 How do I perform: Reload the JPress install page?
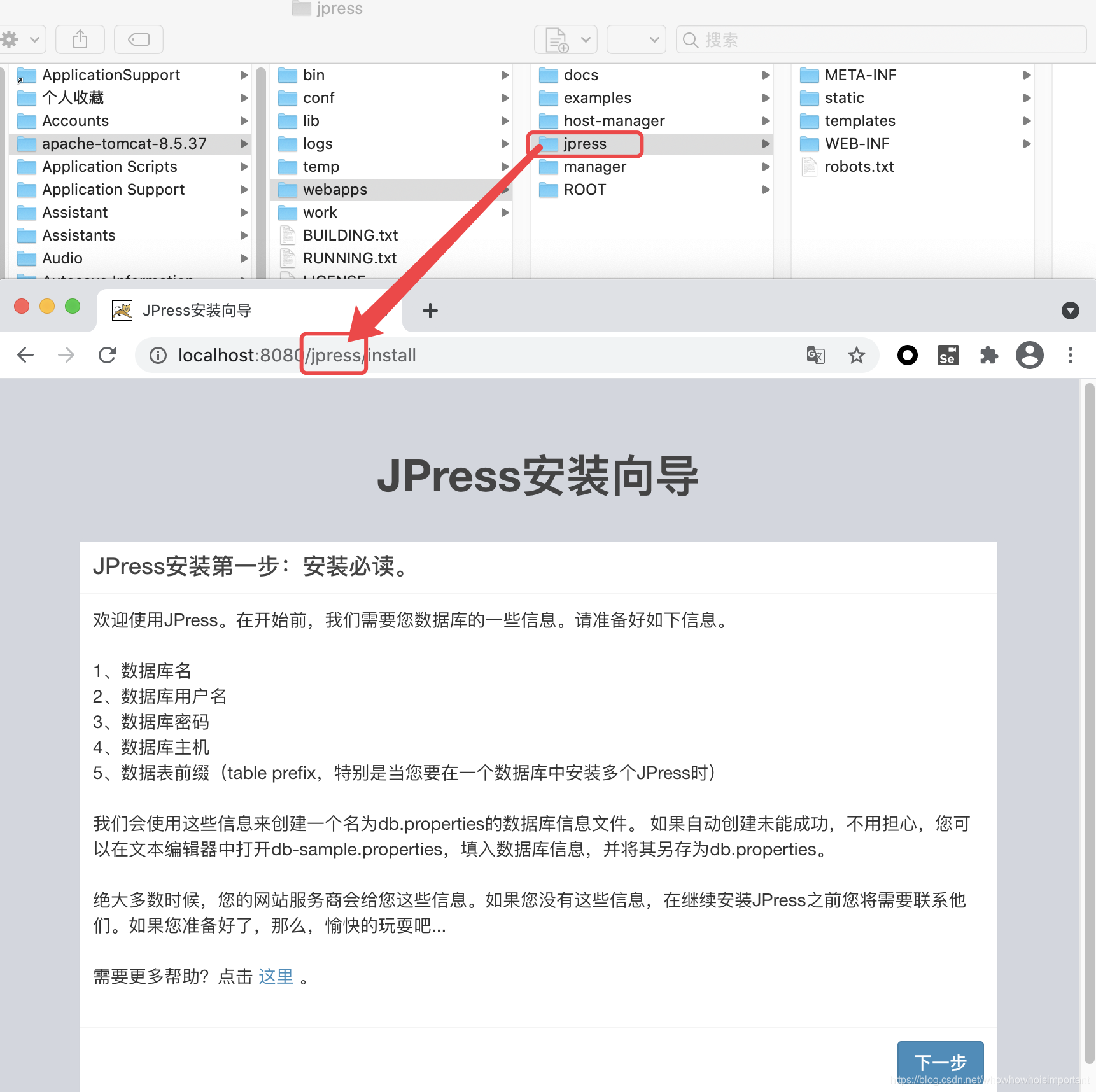tap(107, 355)
